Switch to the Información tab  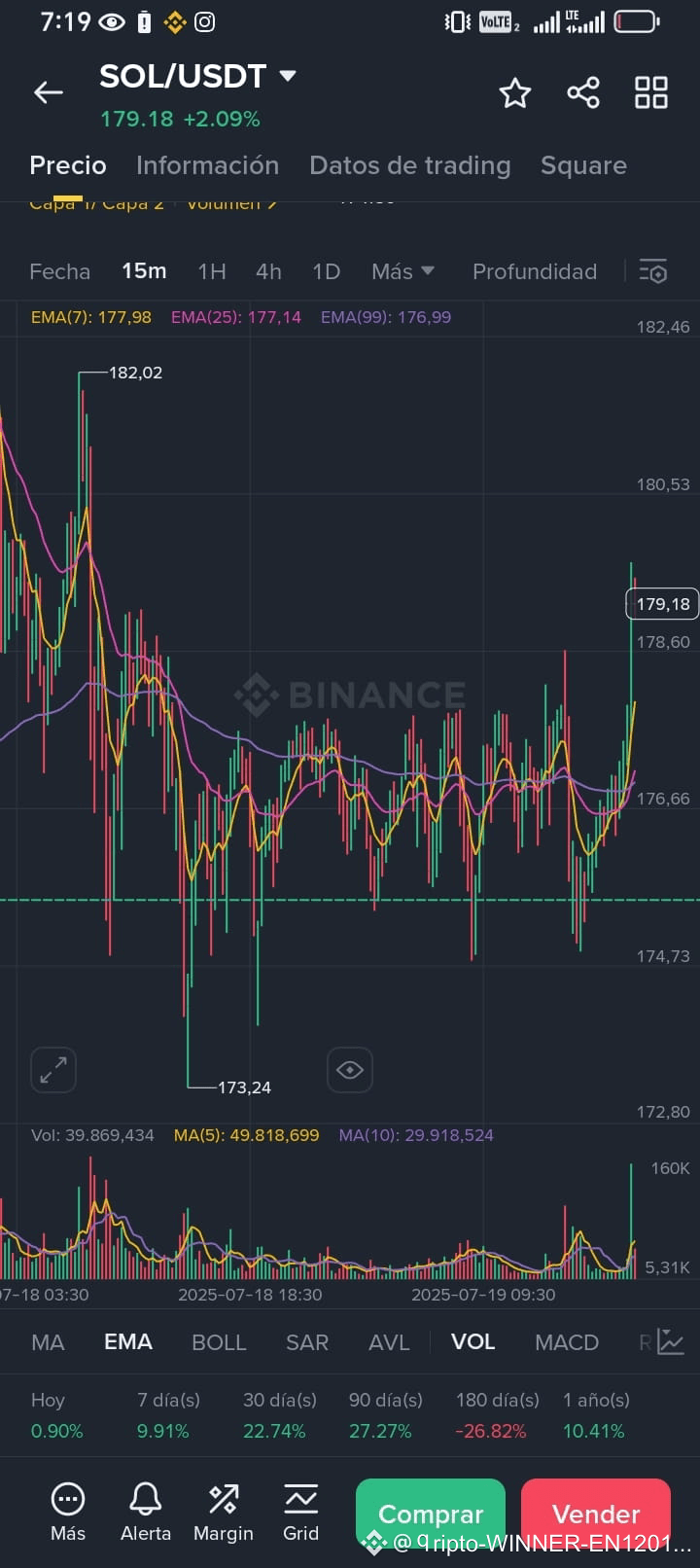[207, 165]
